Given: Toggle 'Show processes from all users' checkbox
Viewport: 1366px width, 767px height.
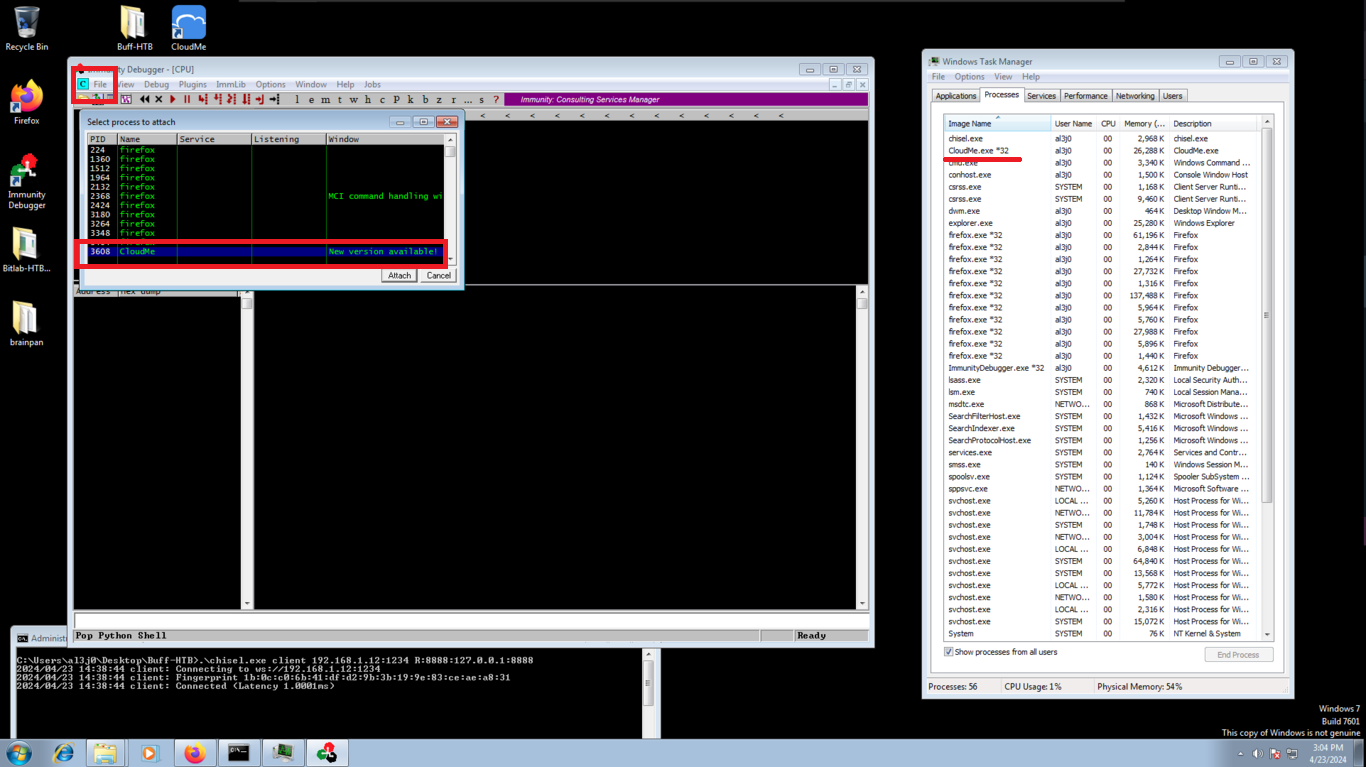Looking at the screenshot, I should click(x=949, y=652).
